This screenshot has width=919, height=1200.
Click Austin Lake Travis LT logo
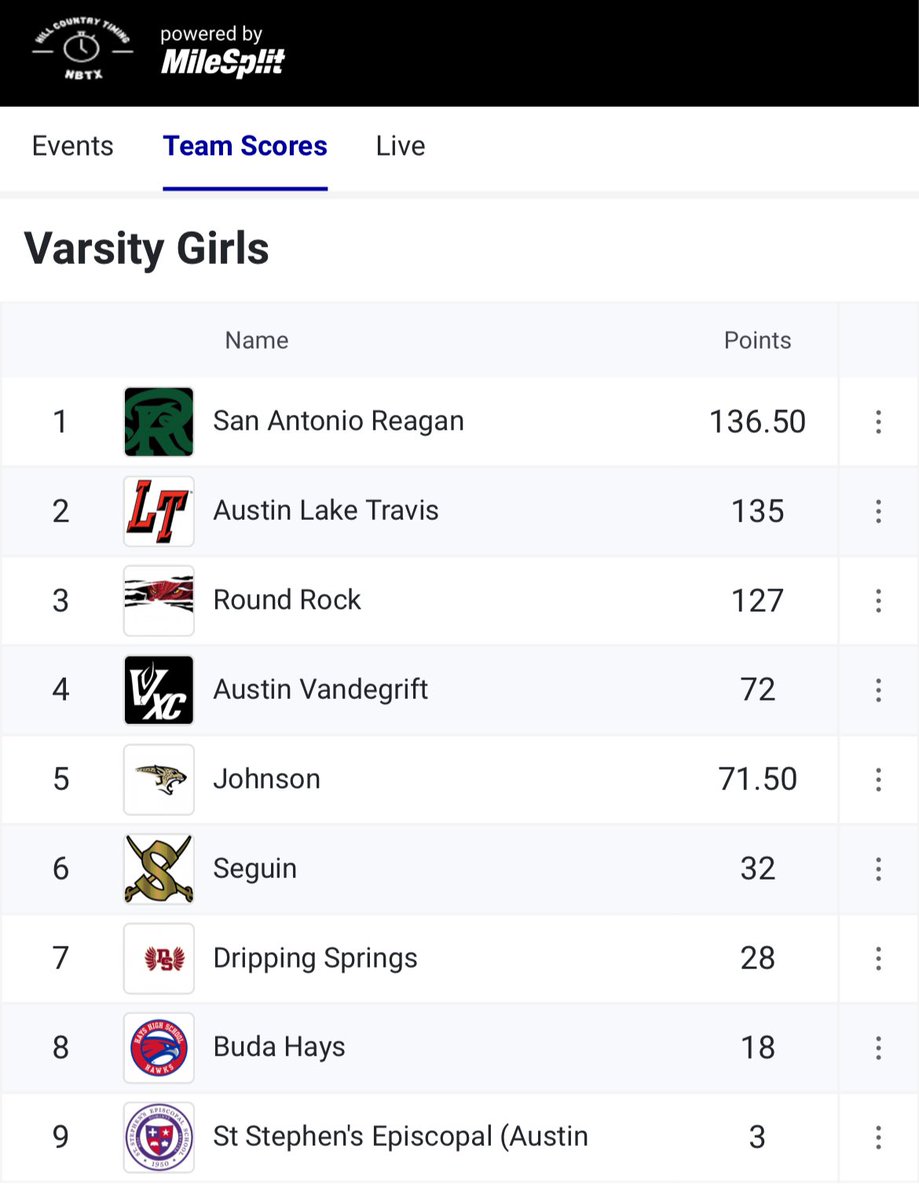pyautogui.click(x=159, y=511)
